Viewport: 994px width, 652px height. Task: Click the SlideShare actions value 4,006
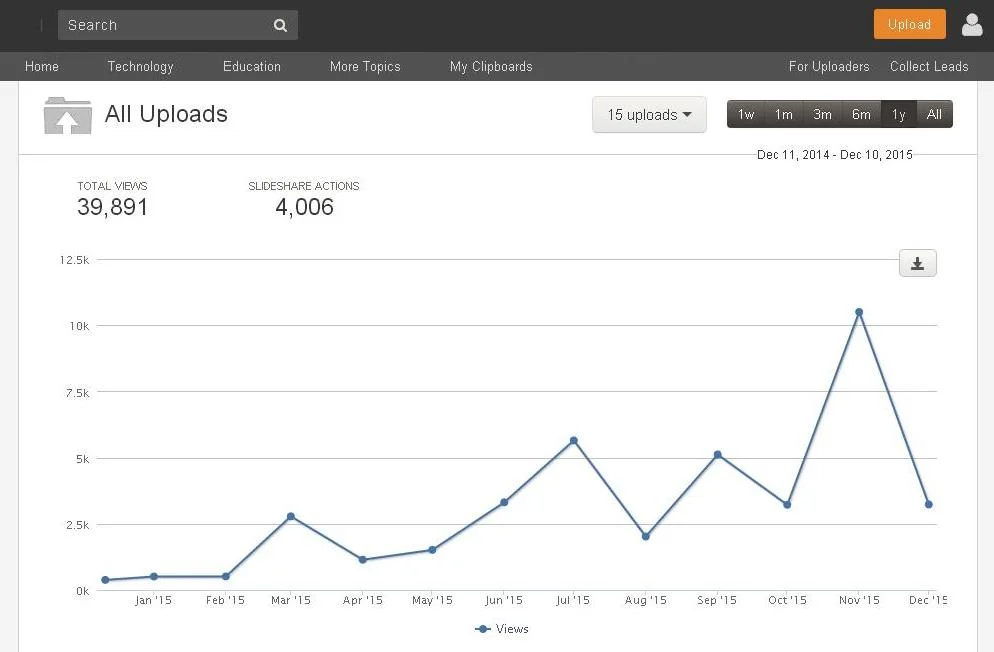304,207
